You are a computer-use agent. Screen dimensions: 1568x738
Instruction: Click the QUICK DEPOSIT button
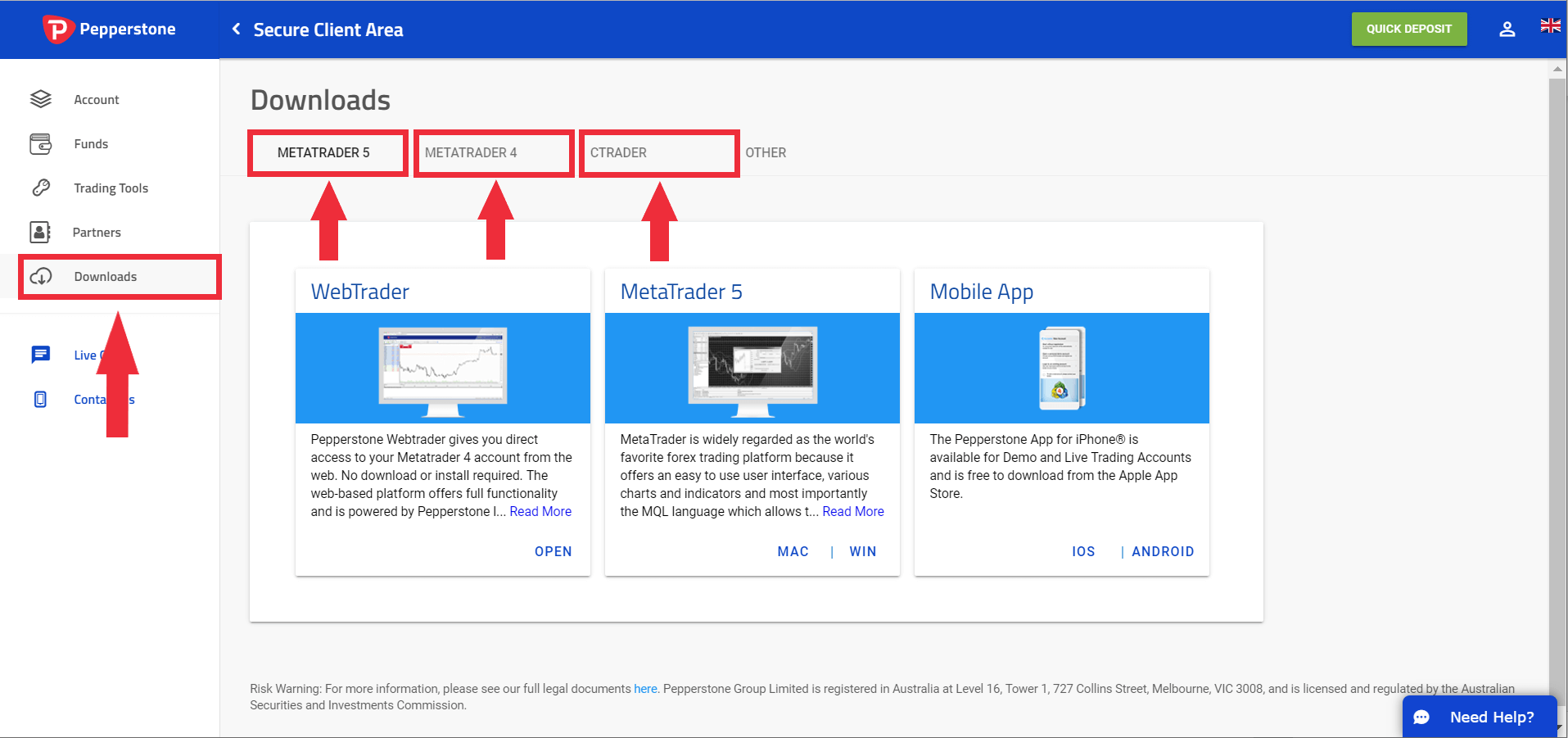tap(1408, 29)
